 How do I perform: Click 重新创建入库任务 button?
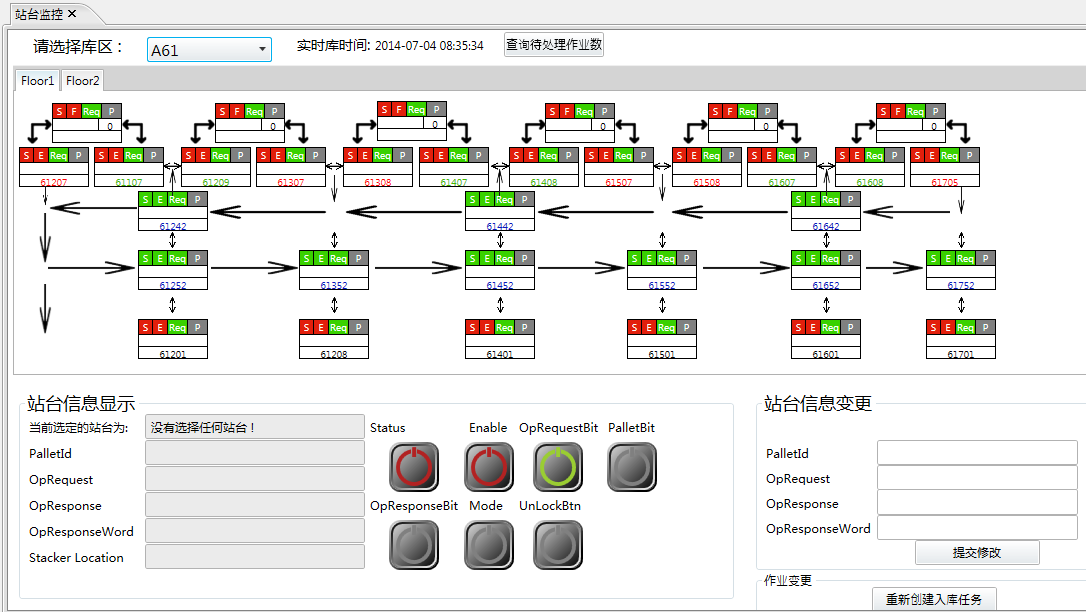pyautogui.click(x=934, y=600)
